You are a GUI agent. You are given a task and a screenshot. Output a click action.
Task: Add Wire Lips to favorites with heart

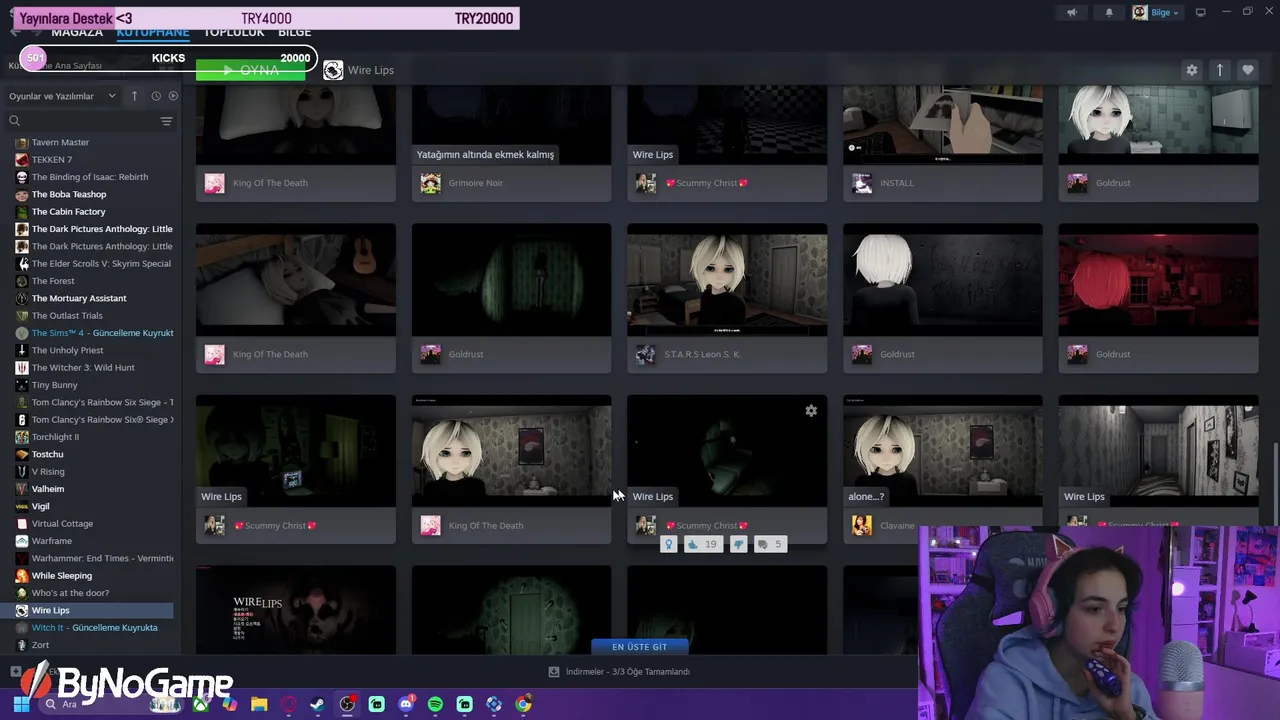[1248, 70]
